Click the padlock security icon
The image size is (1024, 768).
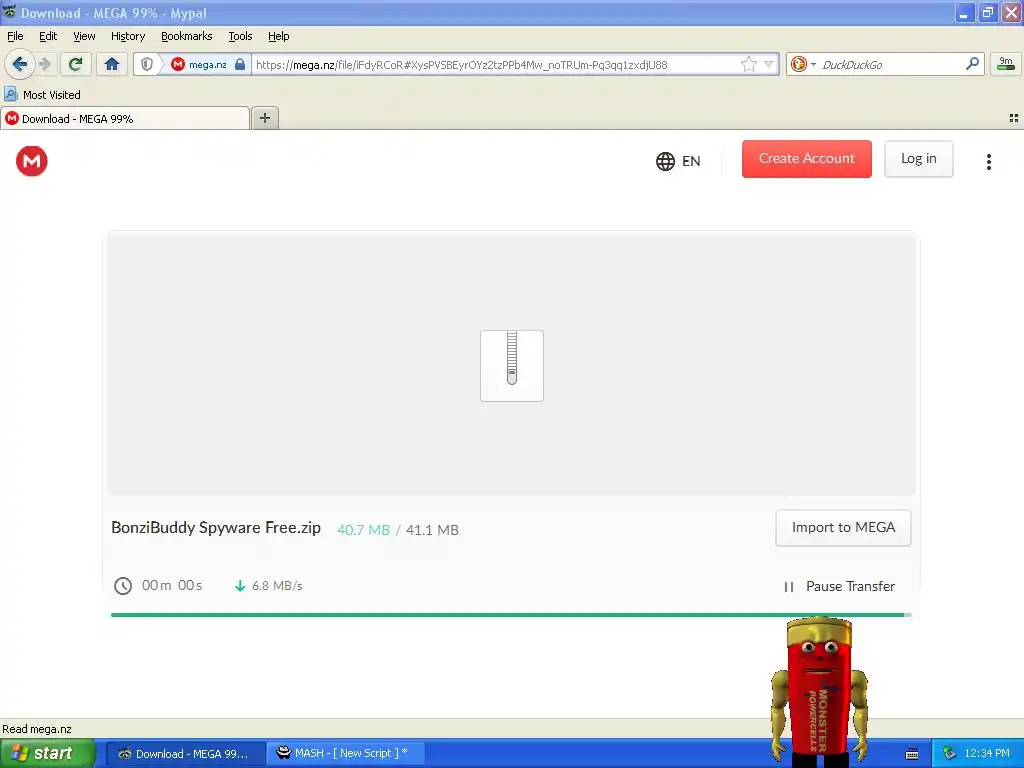point(240,64)
